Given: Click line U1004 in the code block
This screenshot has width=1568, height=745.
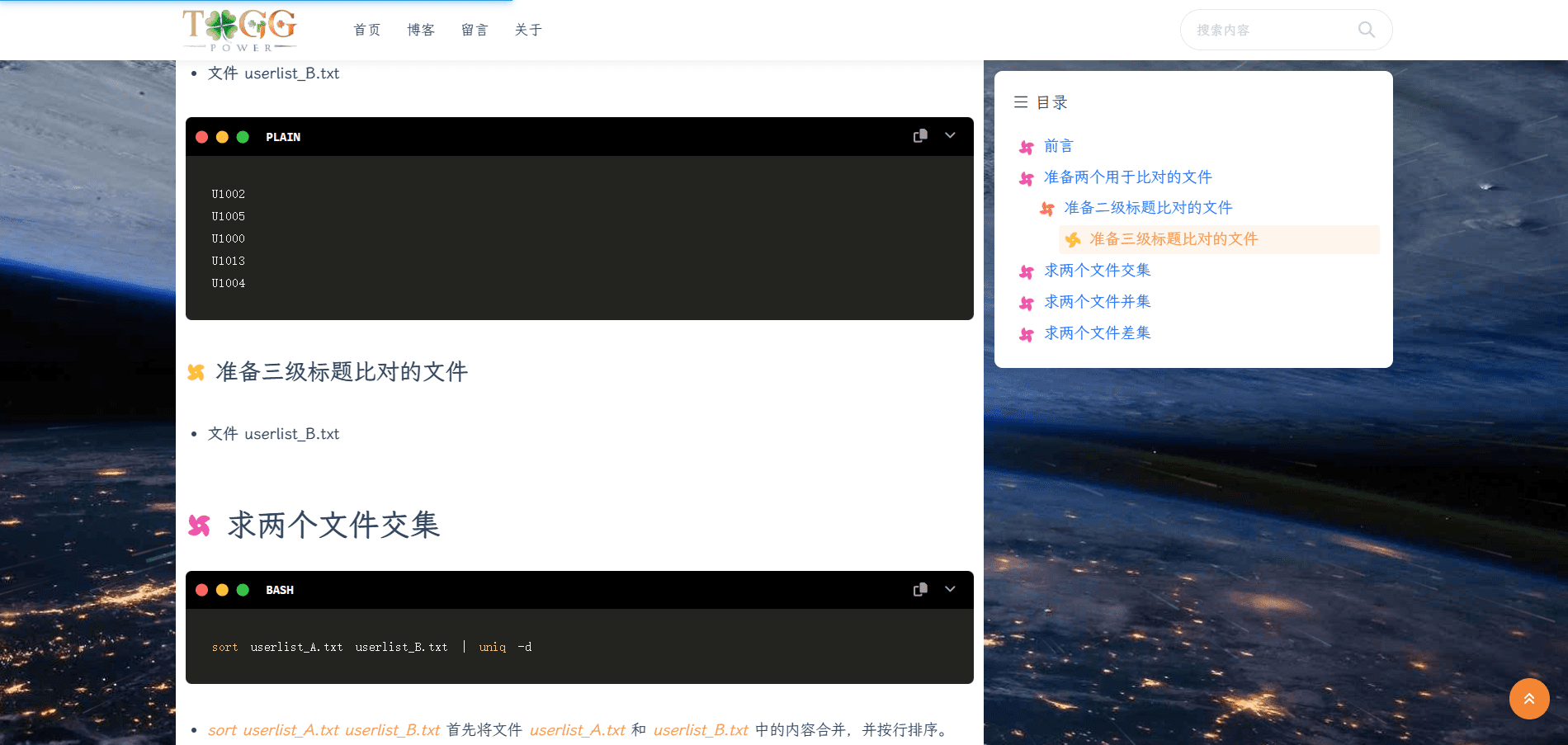Looking at the screenshot, I should [x=229, y=283].
